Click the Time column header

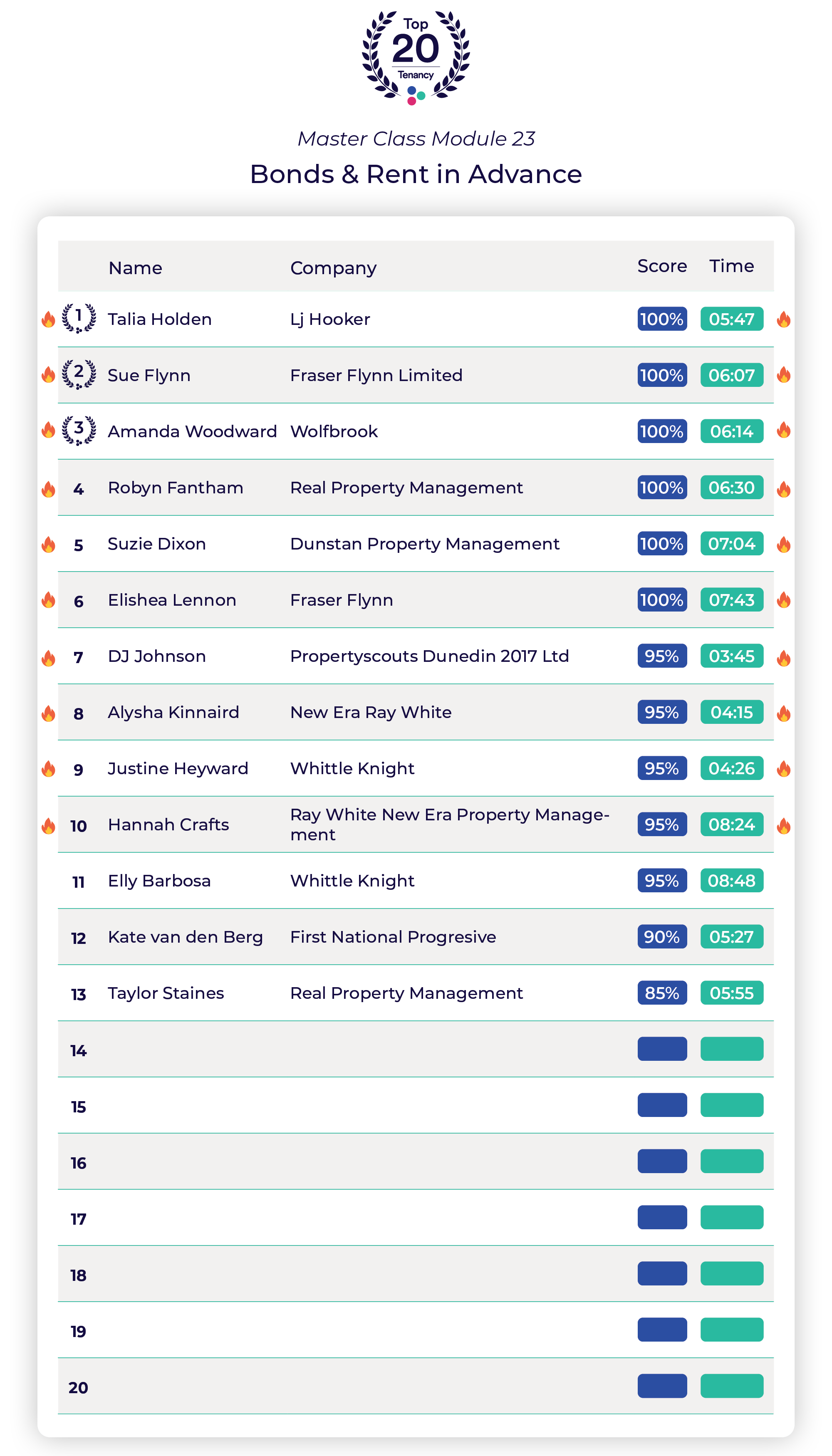click(x=731, y=266)
